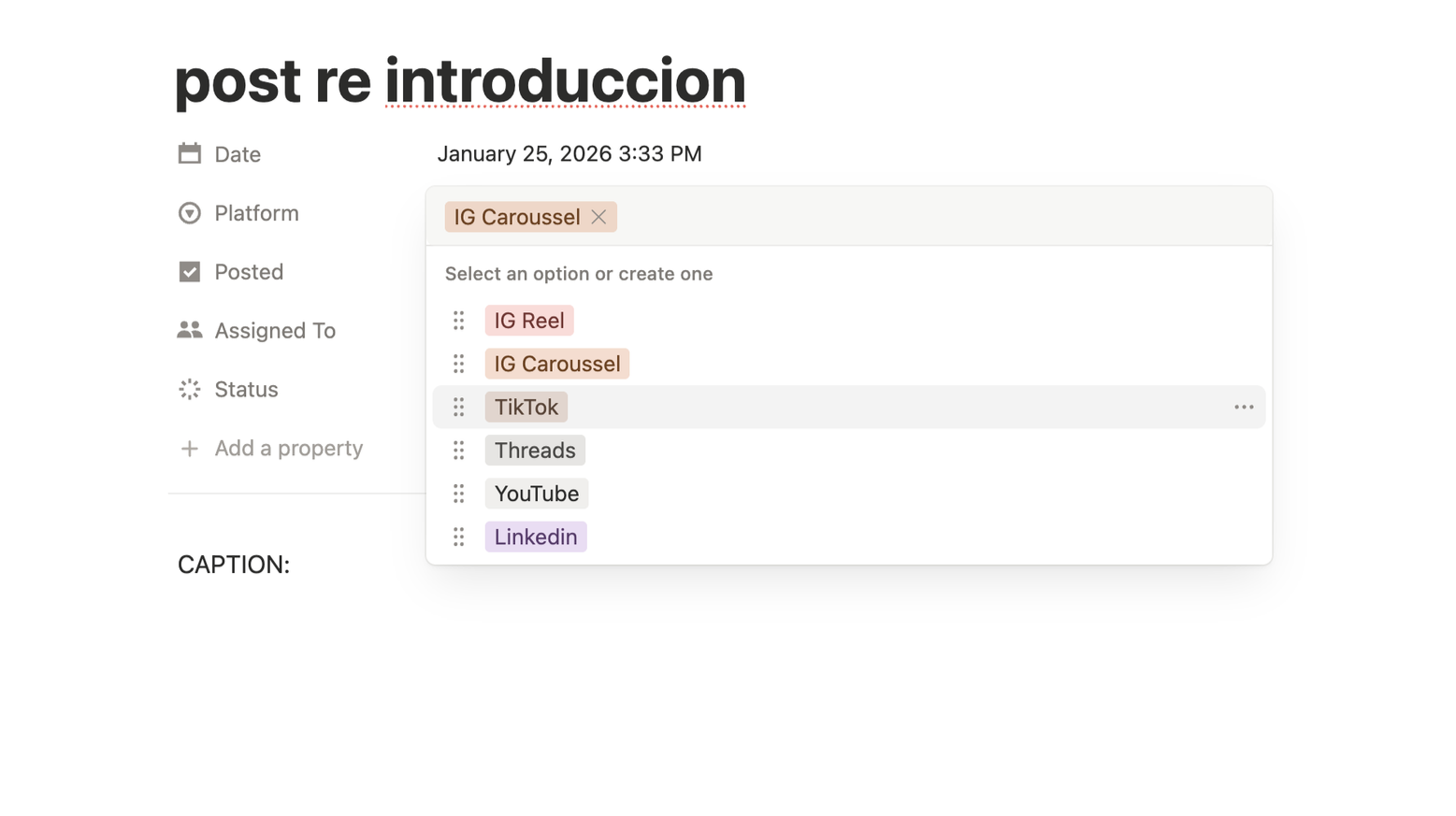Click the page title post re introduccion
1456x816 pixels.
pos(459,80)
